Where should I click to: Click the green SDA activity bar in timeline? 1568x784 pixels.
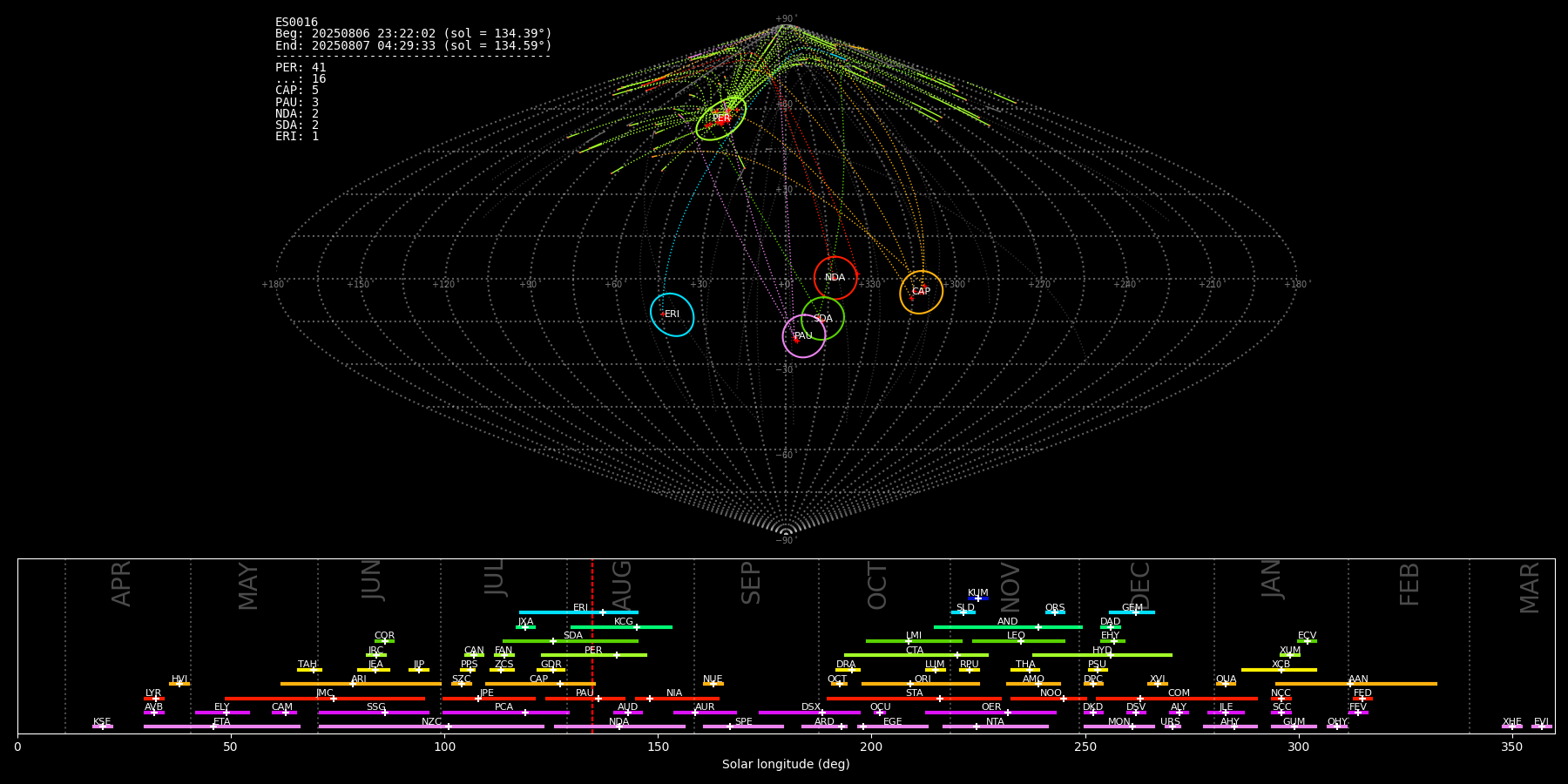[x=571, y=641]
